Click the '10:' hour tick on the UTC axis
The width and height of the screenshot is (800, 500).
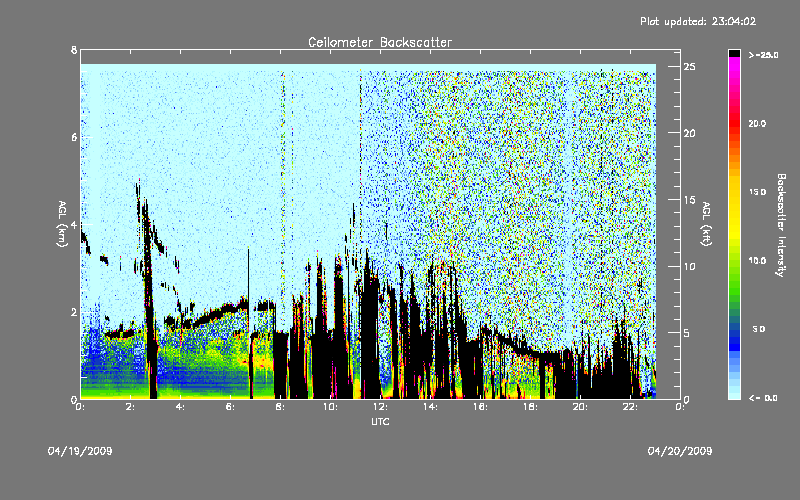click(x=330, y=407)
